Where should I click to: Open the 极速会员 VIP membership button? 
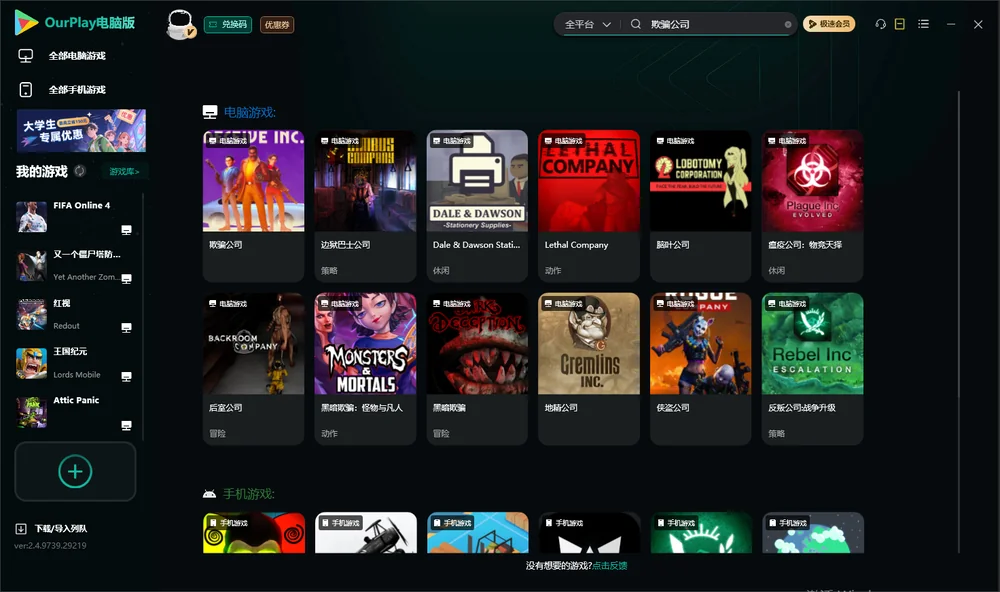click(829, 24)
